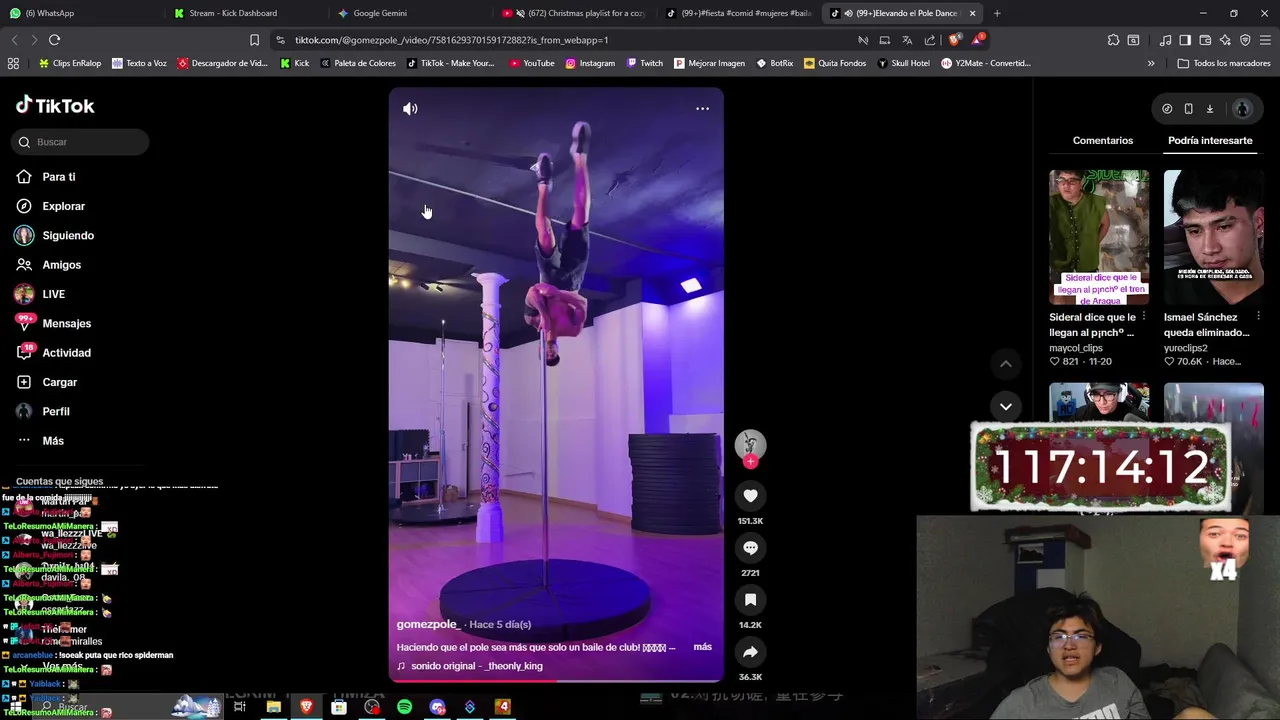Open the Brave Shields lion icon
The image size is (1280, 720).
click(x=954, y=40)
